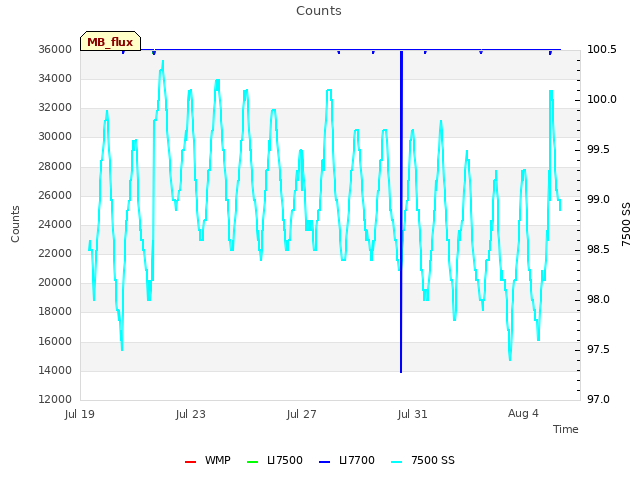640x480 pixels.
Task: Select the WMP legend entry
Action: pos(208,460)
